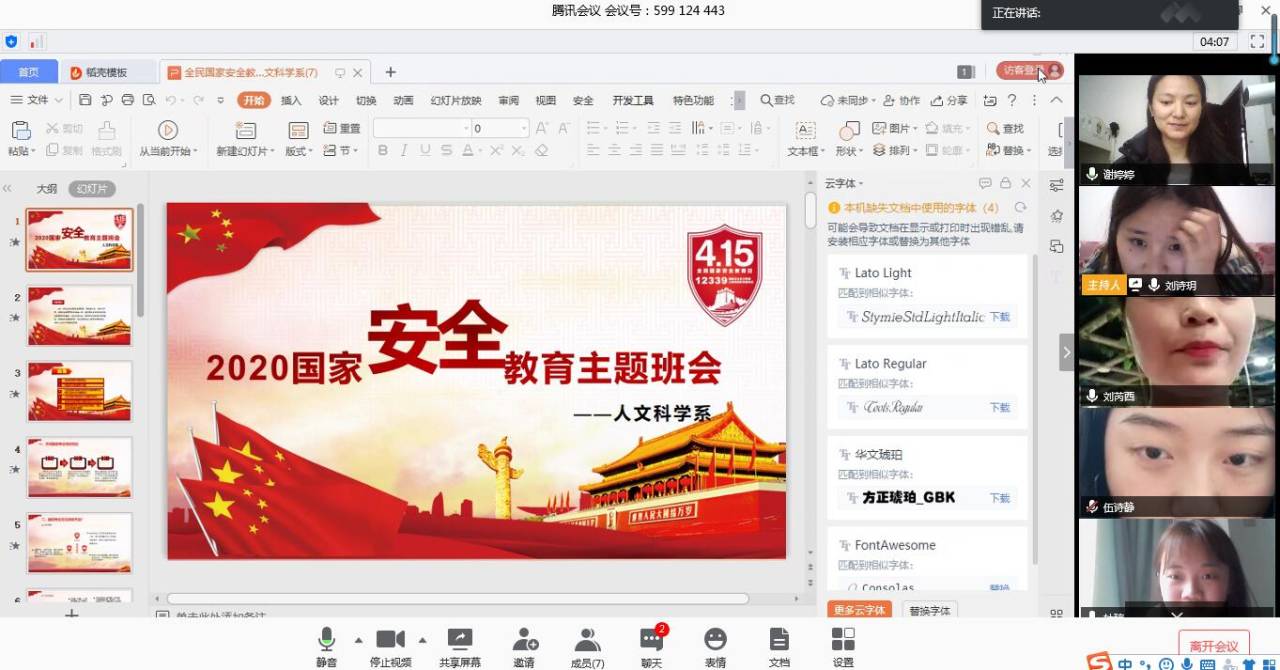Click the new slide icon

point(245,130)
